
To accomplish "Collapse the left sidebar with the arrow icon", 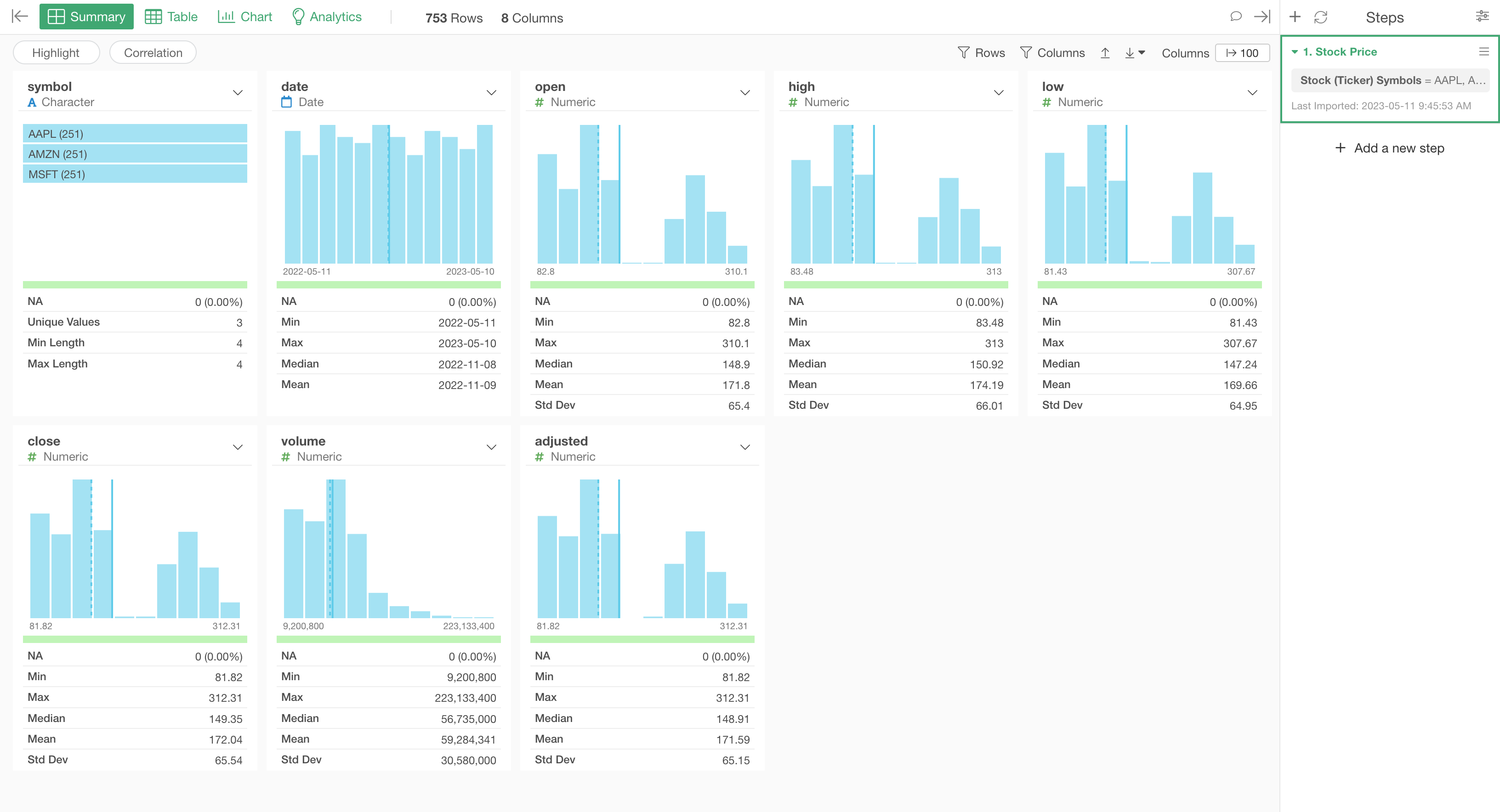I will 20,16.
